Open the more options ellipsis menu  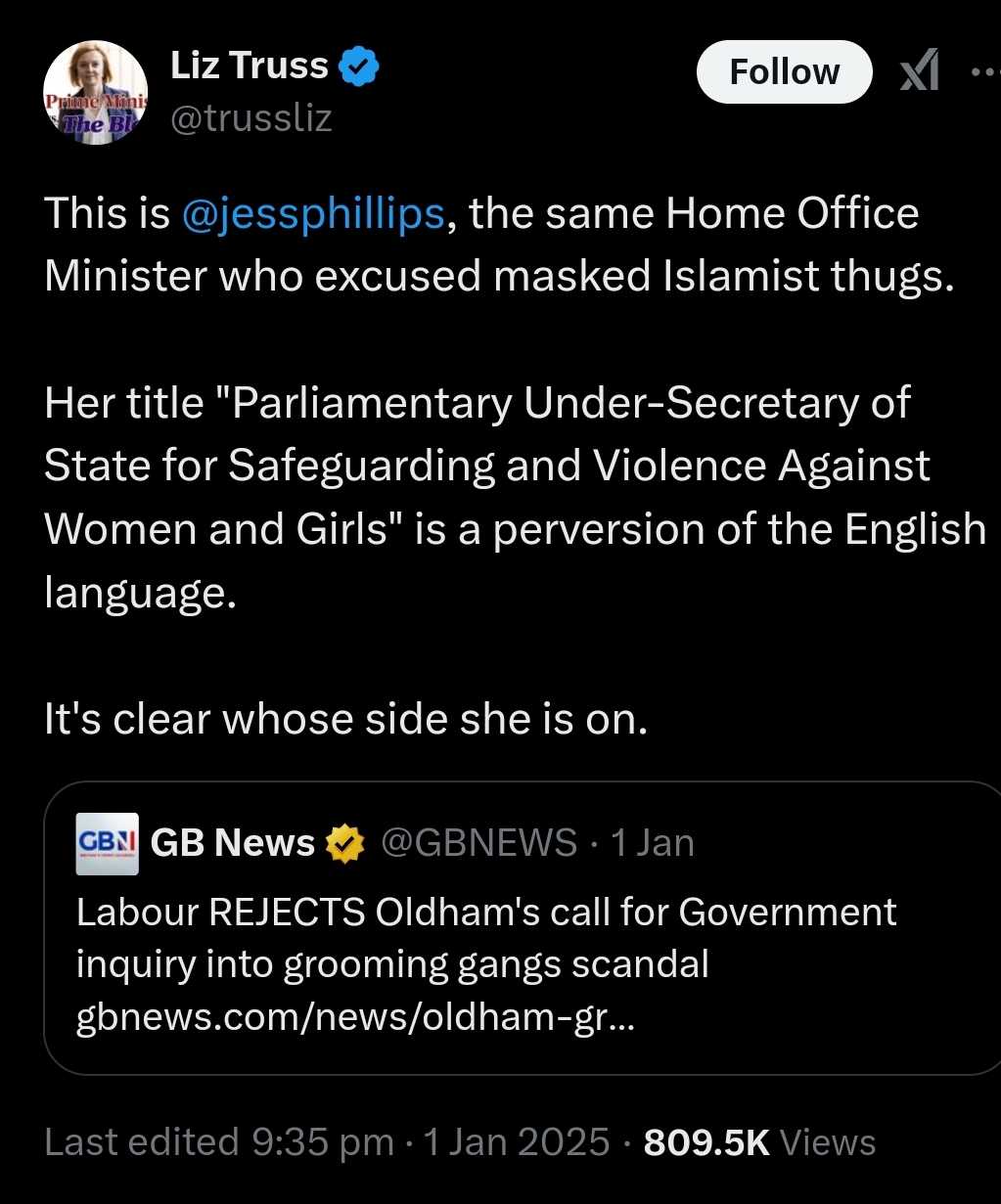point(981,72)
